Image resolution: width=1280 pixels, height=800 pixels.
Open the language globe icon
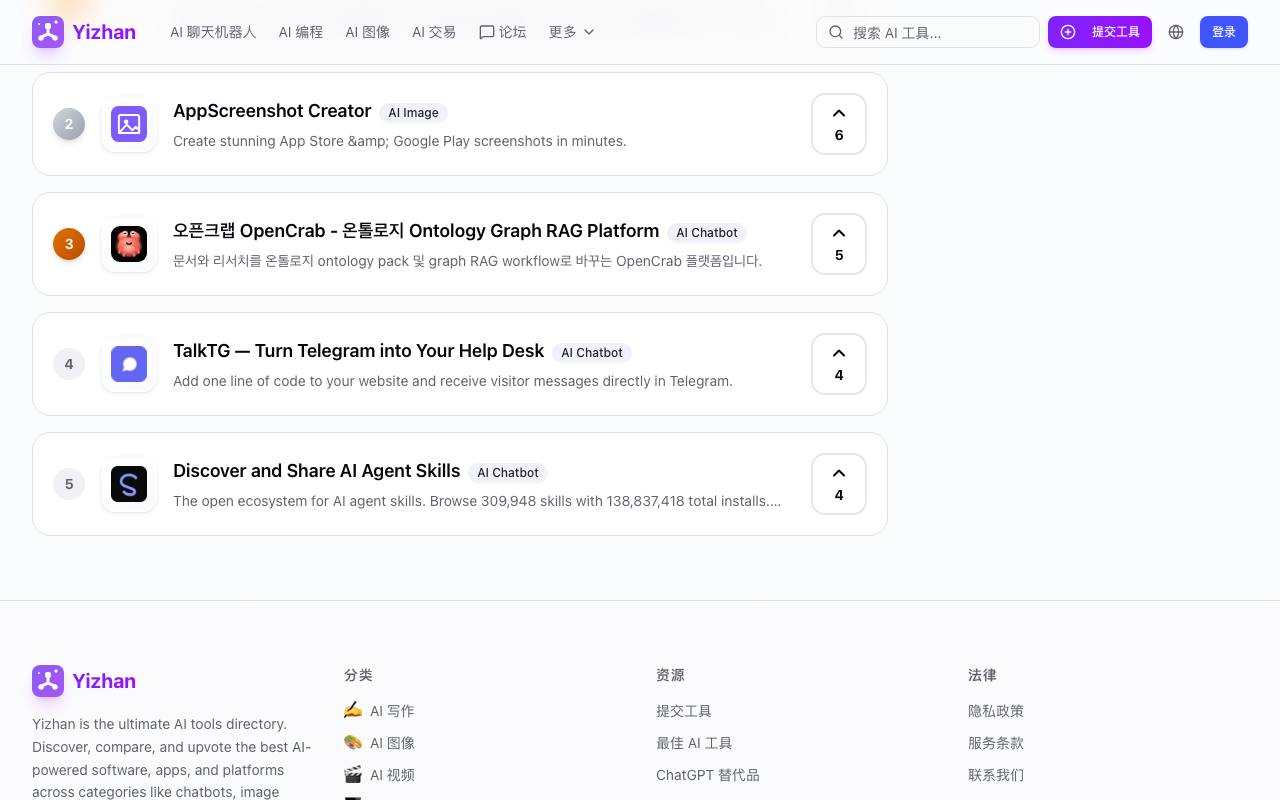[x=1176, y=32]
